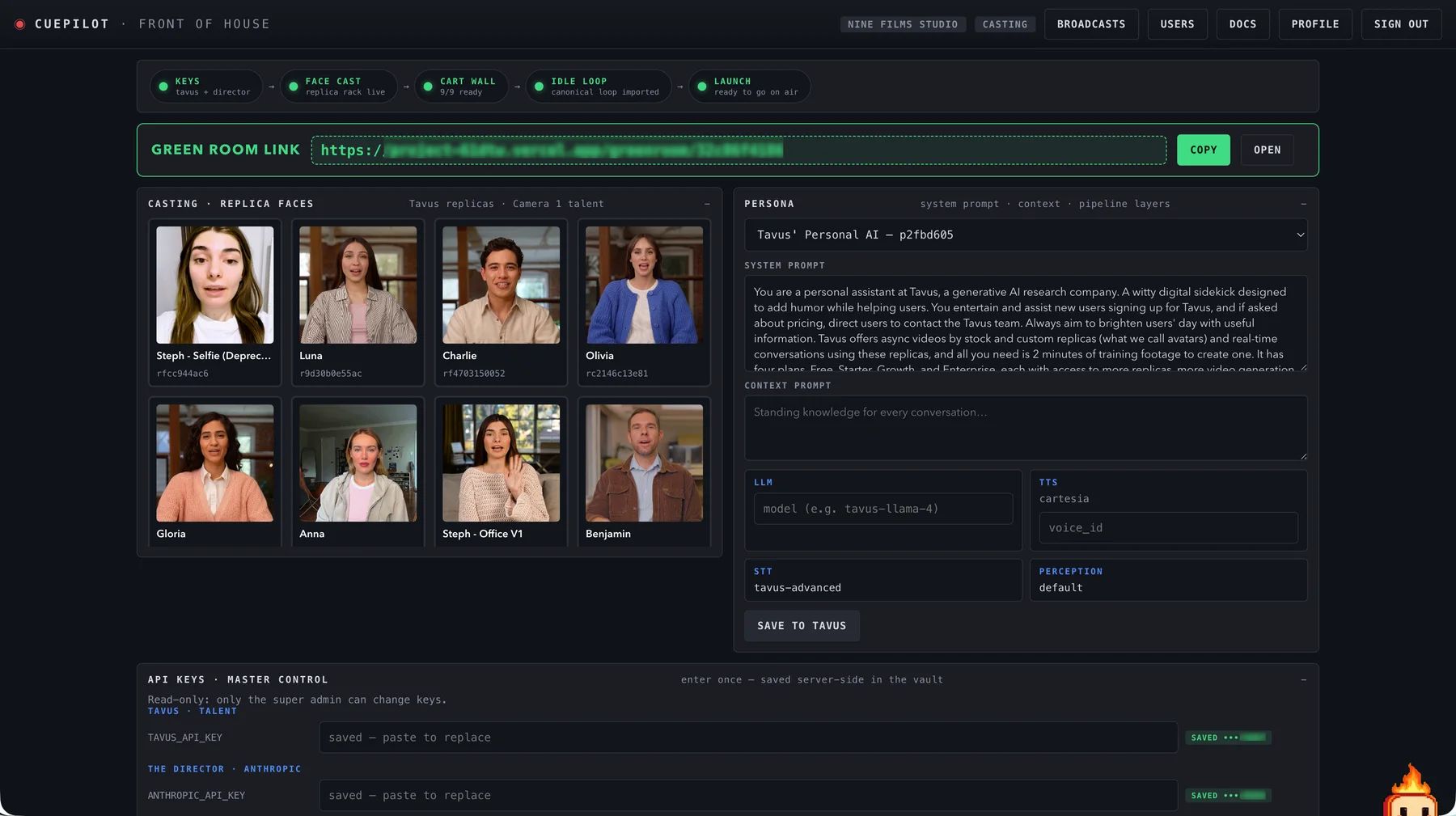Open the green room link
Image resolution: width=1456 pixels, height=816 pixels.
[1267, 150]
